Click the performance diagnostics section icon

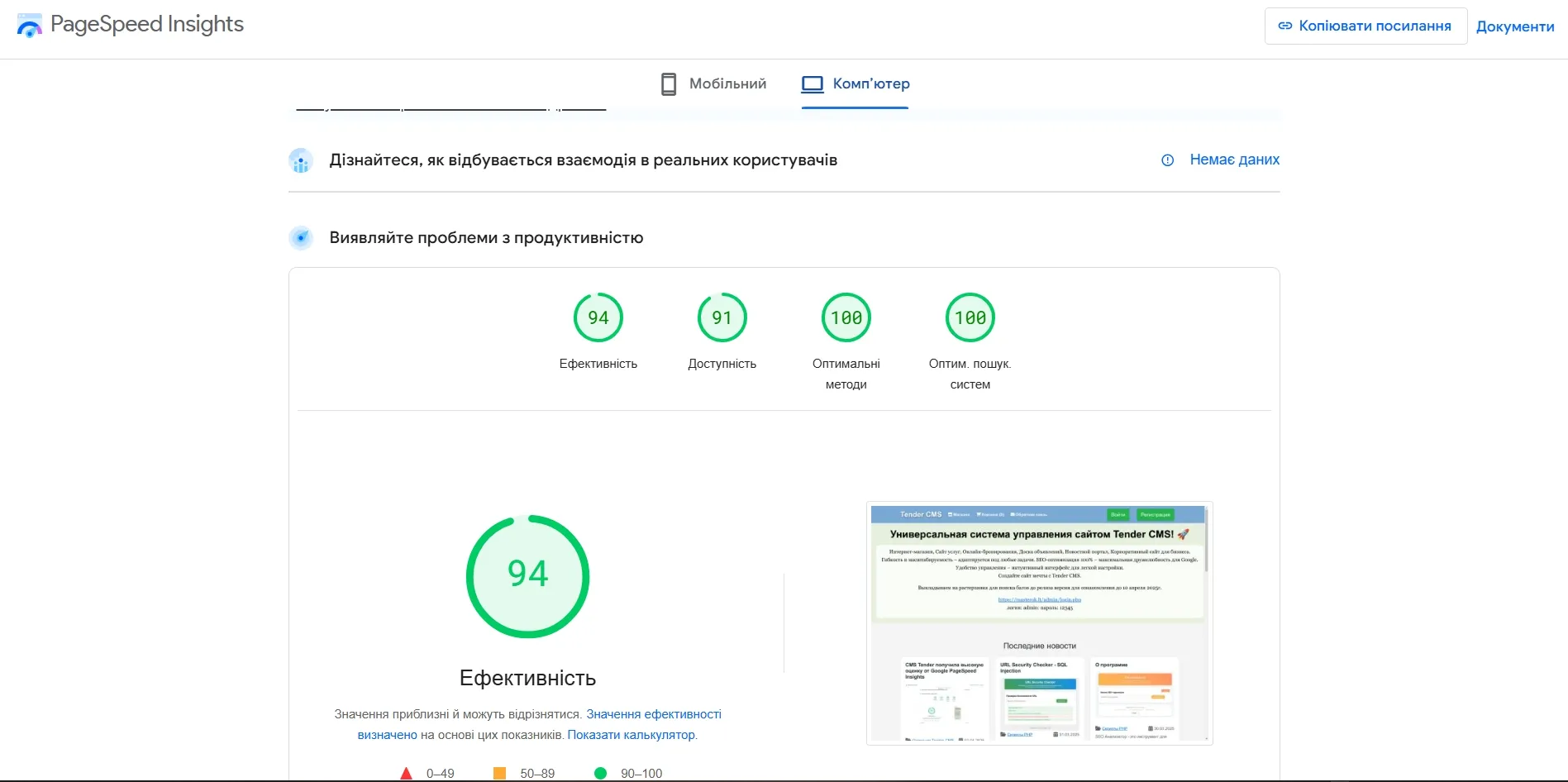tap(301, 238)
